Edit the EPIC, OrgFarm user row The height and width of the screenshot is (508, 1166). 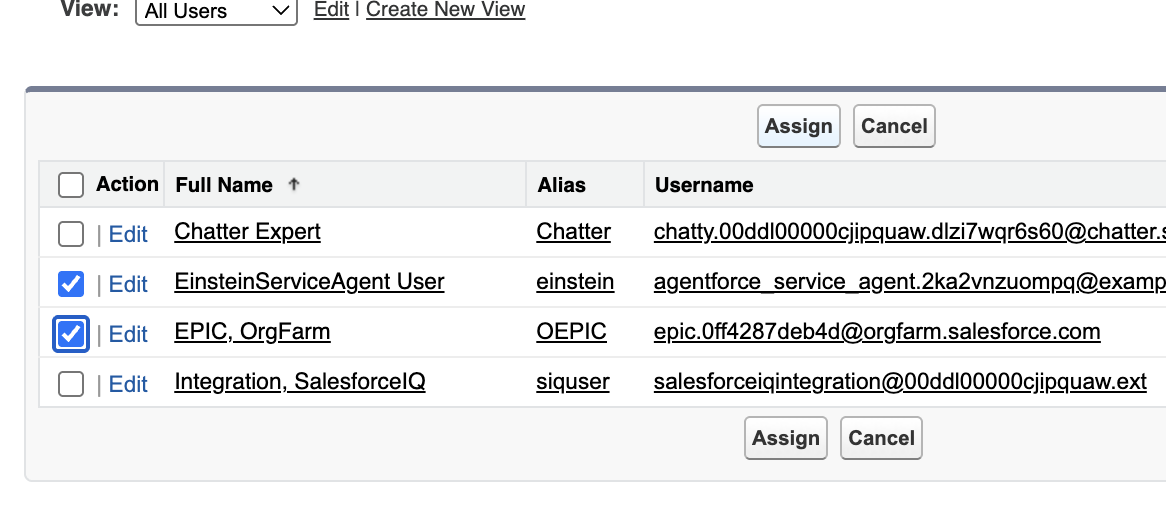click(128, 334)
